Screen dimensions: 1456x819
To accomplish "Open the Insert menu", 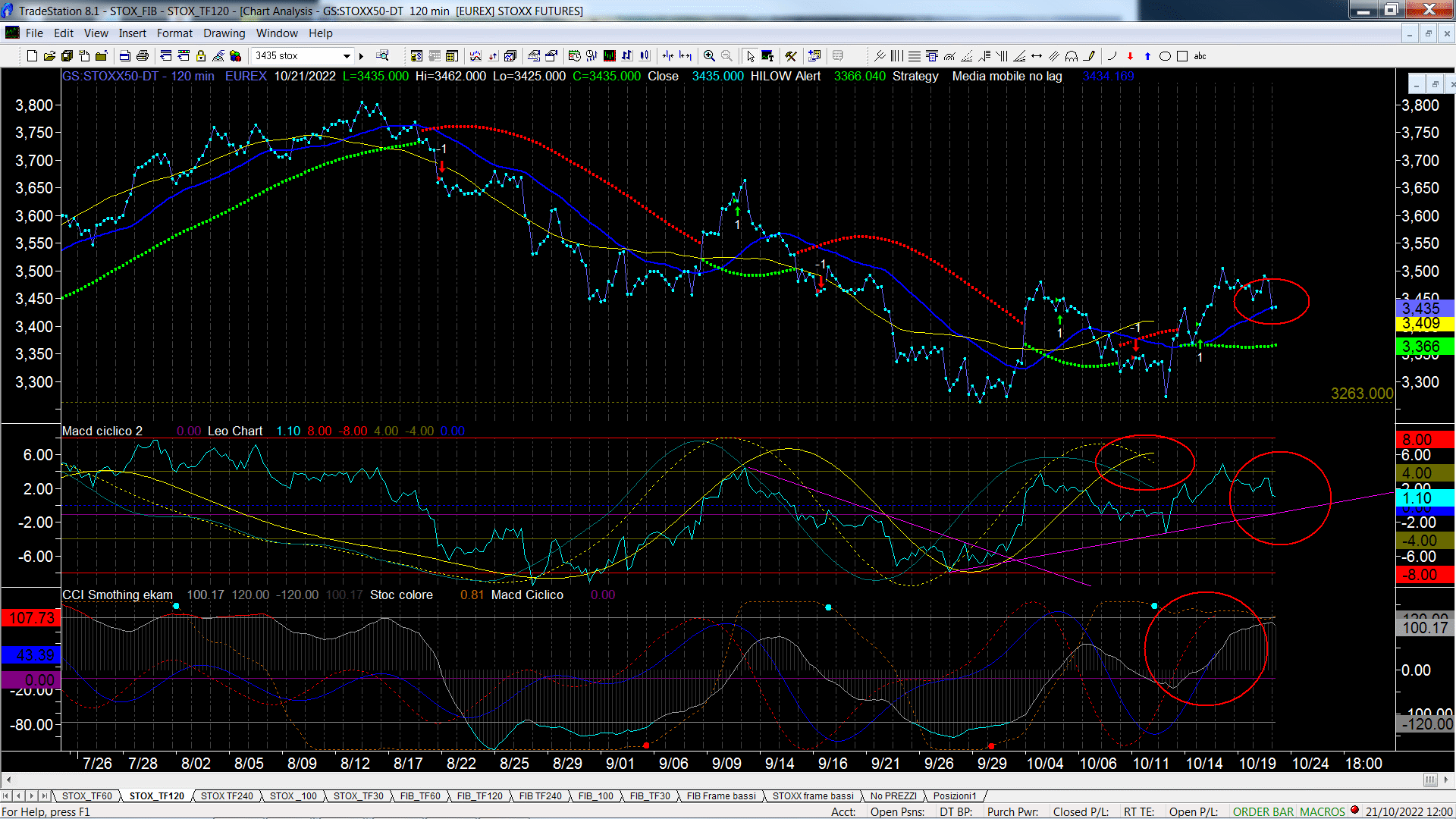I will [133, 33].
